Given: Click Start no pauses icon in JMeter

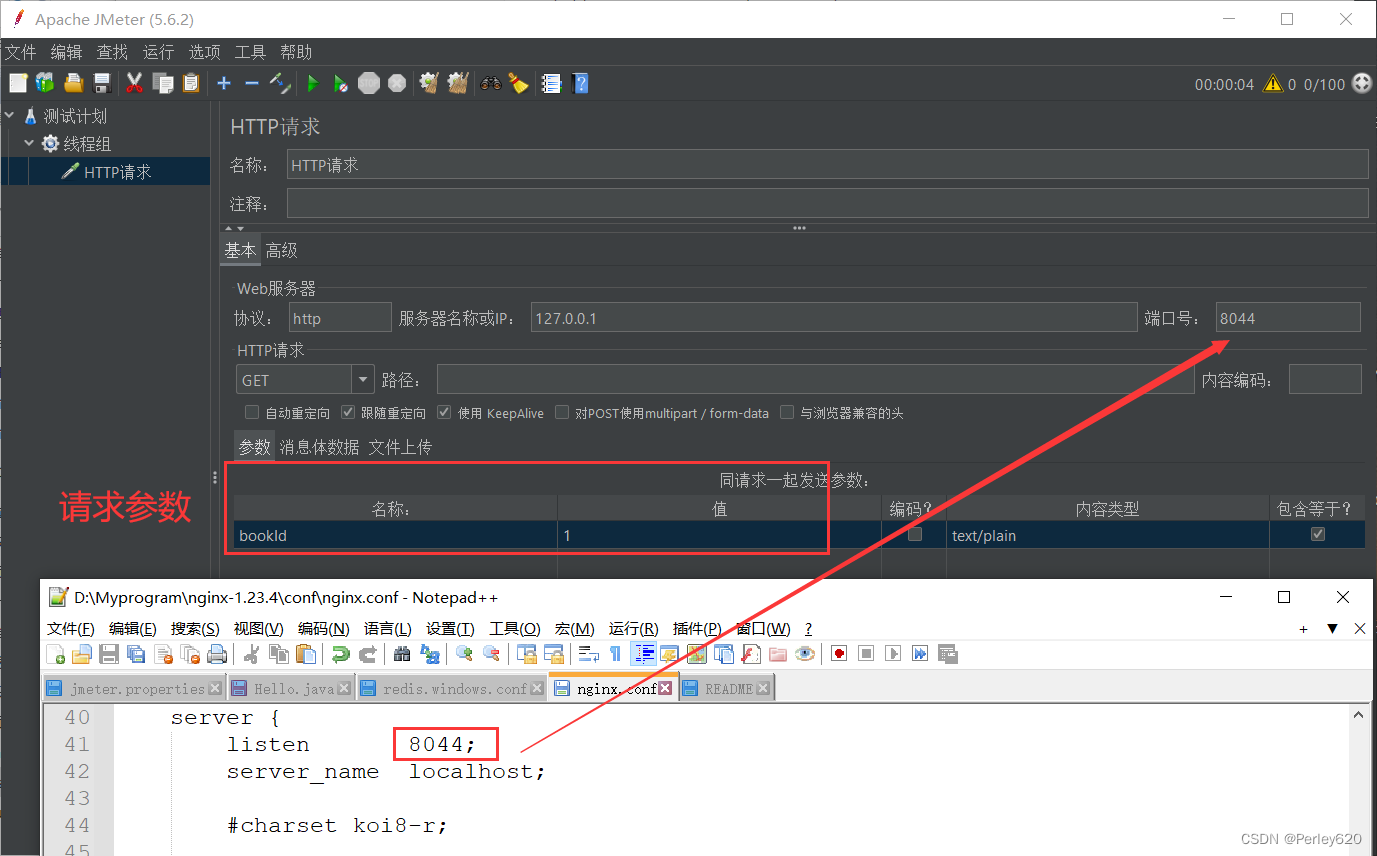Looking at the screenshot, I should pos(341,84).
